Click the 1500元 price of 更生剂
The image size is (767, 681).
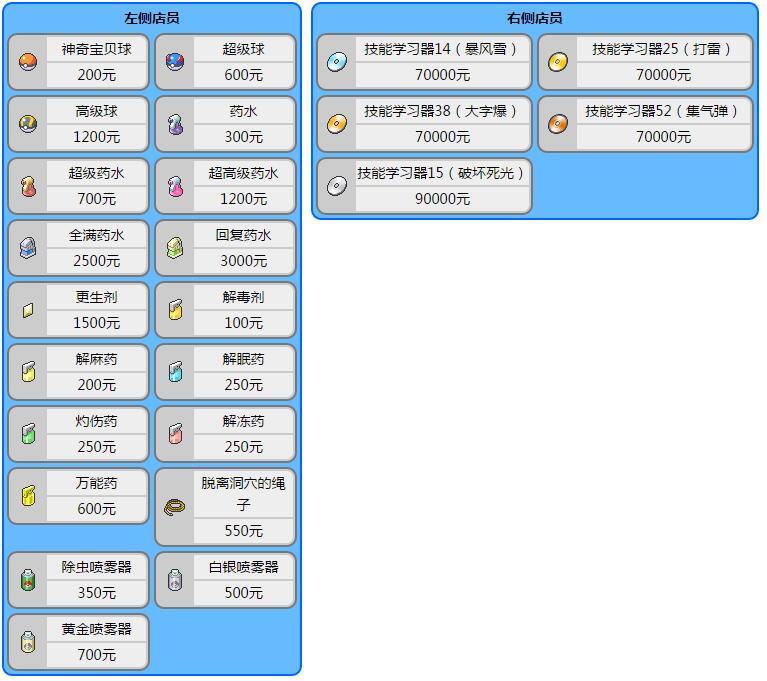(x=97, y=323)
